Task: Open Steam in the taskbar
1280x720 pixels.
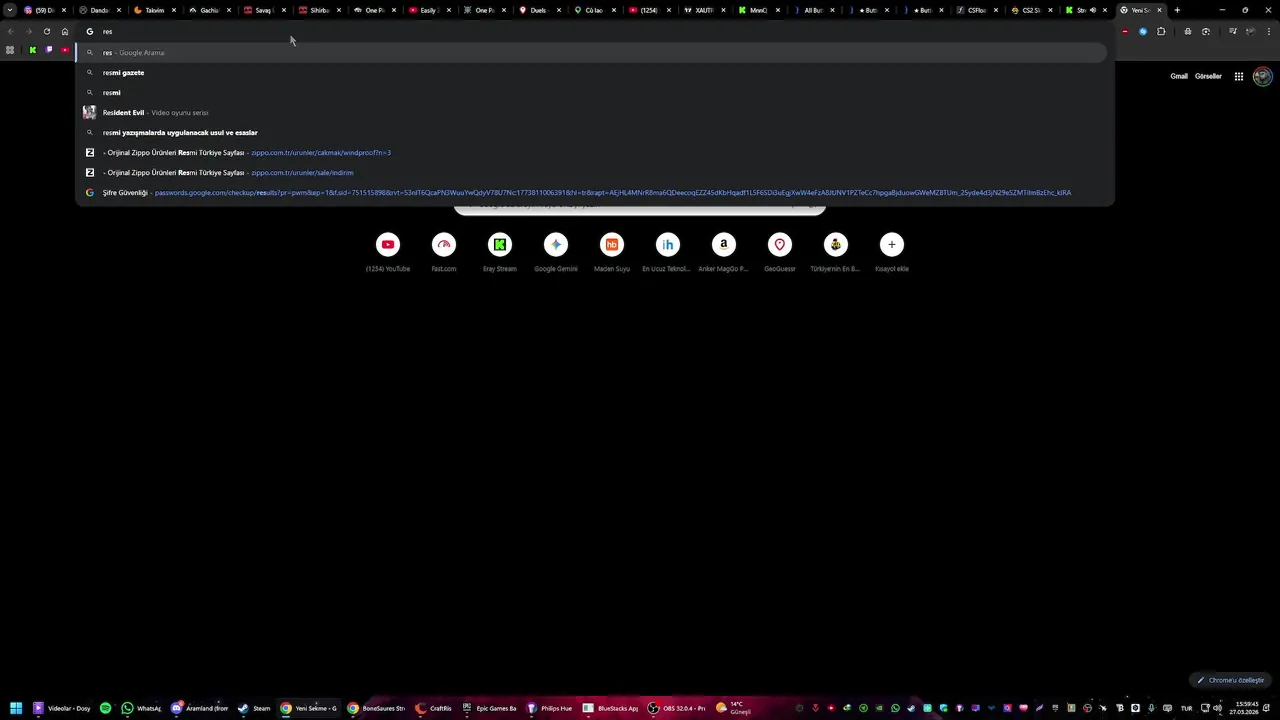Action: 254,708
